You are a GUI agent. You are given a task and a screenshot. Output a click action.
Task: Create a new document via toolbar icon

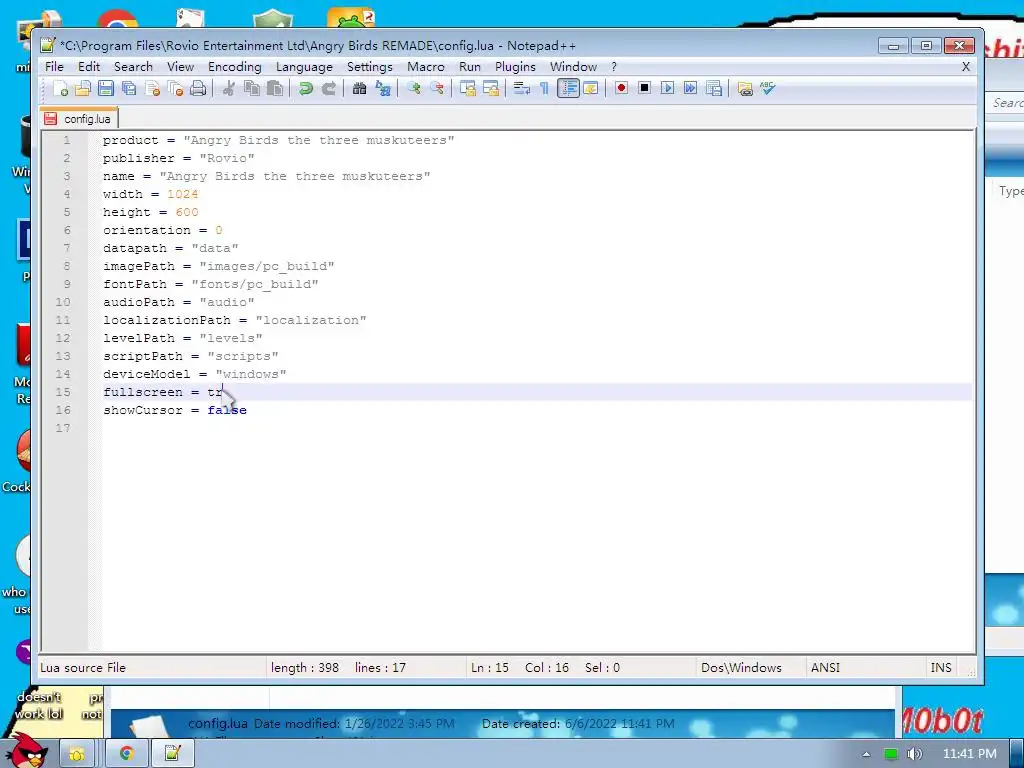(60, 88)
